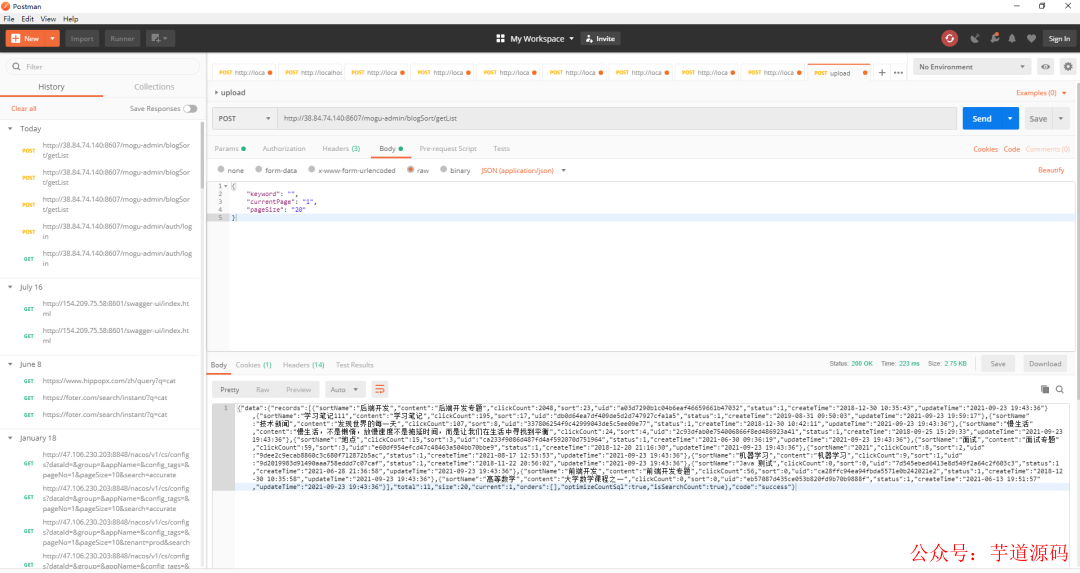
Task: Collapse the June 8 history group
Action: [10, 364]
